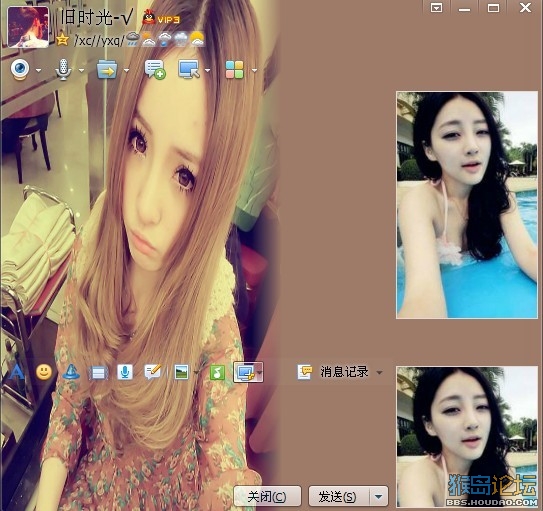
Task: Send a file using folder arrow icon
Action: [107, 69]
